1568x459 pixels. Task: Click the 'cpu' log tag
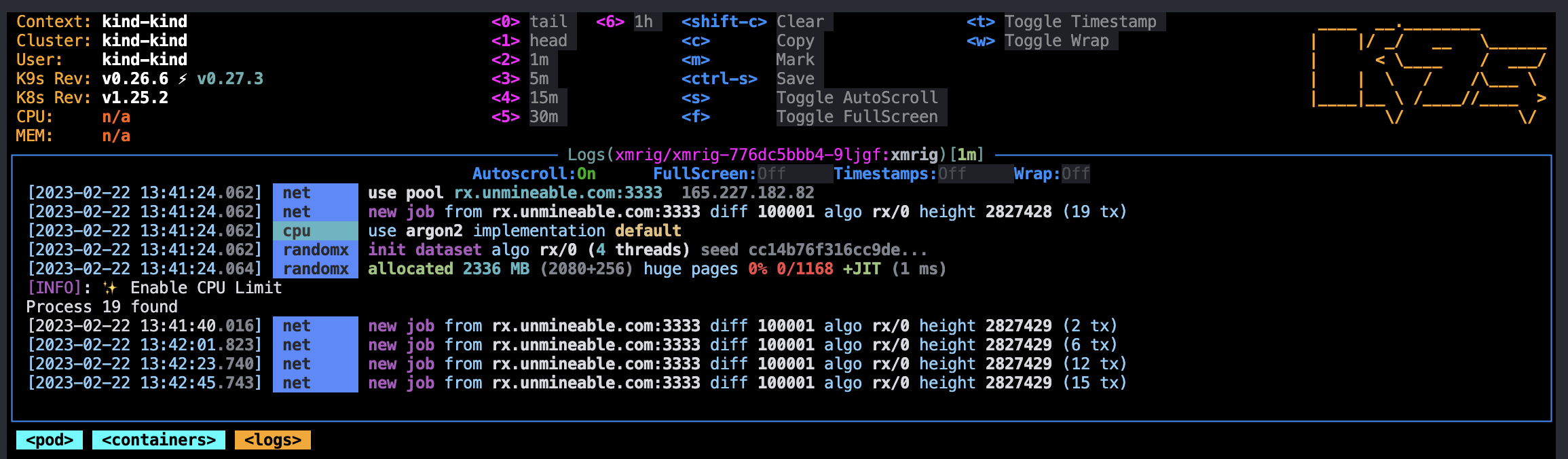tap(316, 231)
